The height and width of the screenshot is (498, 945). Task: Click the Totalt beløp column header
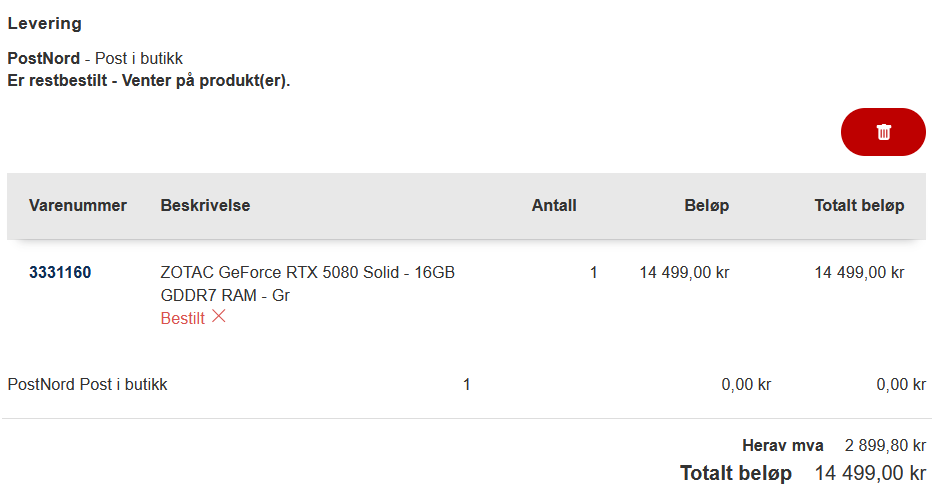tap(859, 206)
